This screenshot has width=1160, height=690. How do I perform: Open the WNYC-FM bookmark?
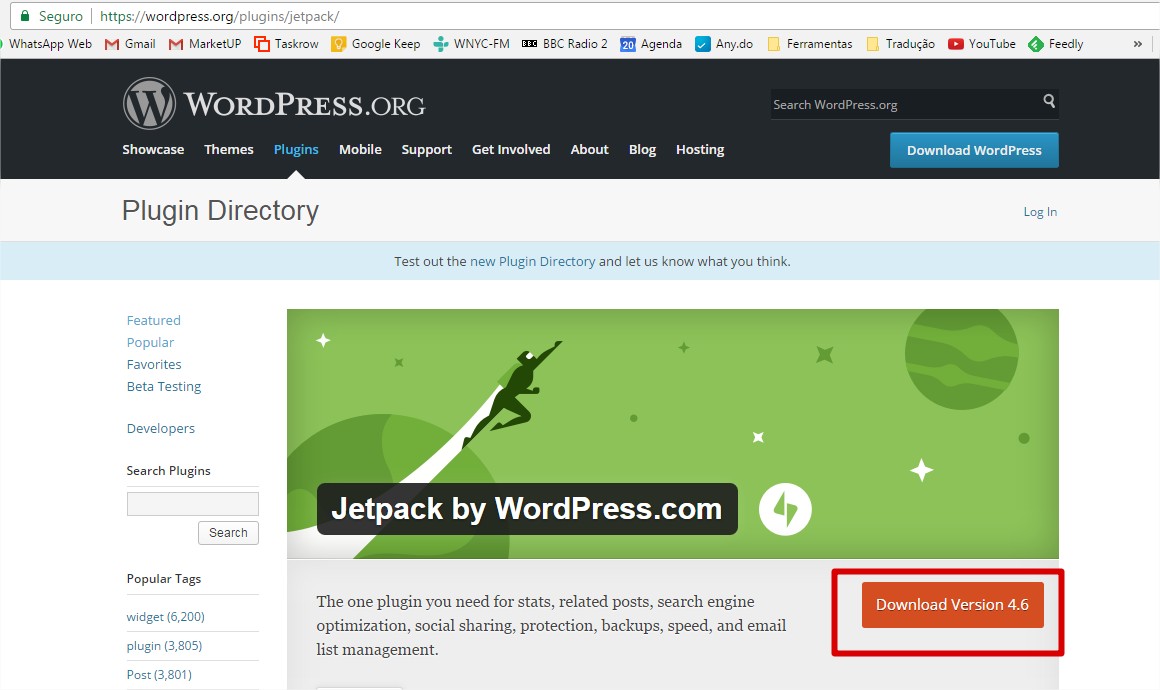(x=471, y=44)
